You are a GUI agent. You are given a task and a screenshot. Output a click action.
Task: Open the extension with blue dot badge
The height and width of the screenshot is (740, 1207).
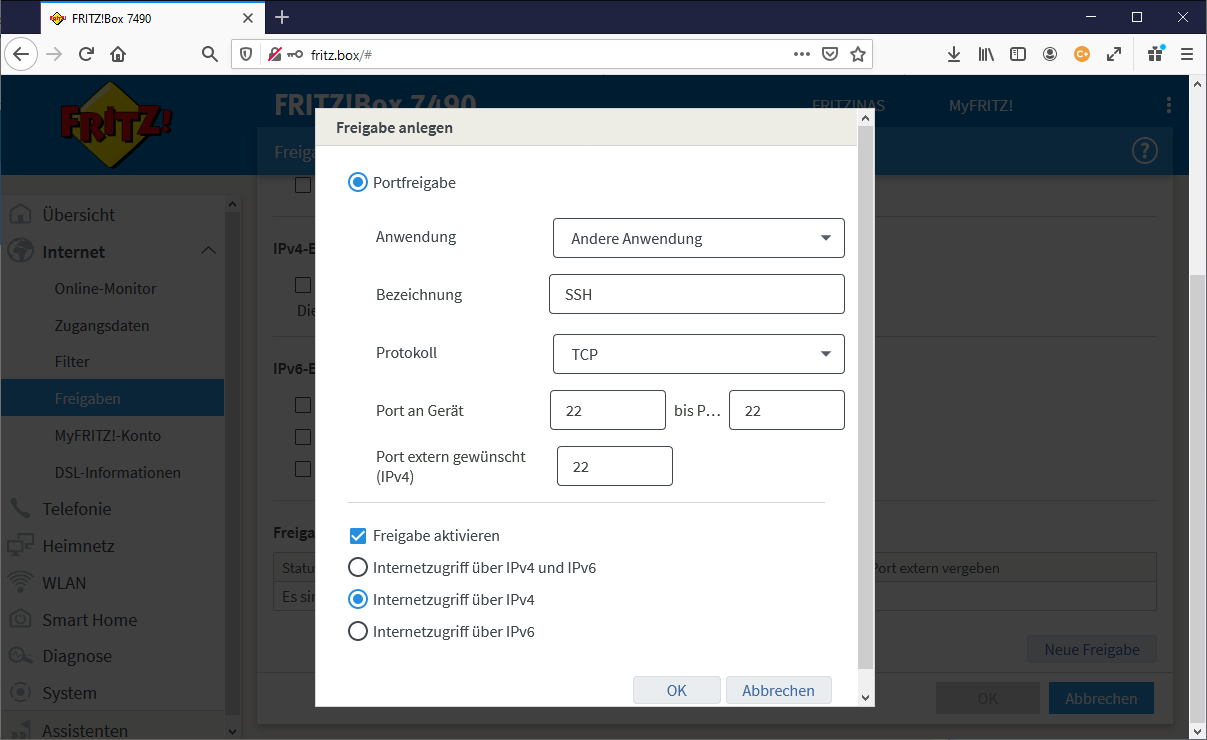[1156, 54]
